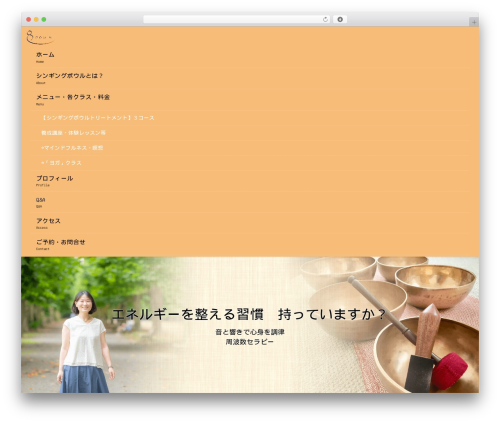Open the 体験レッスン等 submenu link
The height and width of the screenshot is (423, 500).
coord(73,133)
